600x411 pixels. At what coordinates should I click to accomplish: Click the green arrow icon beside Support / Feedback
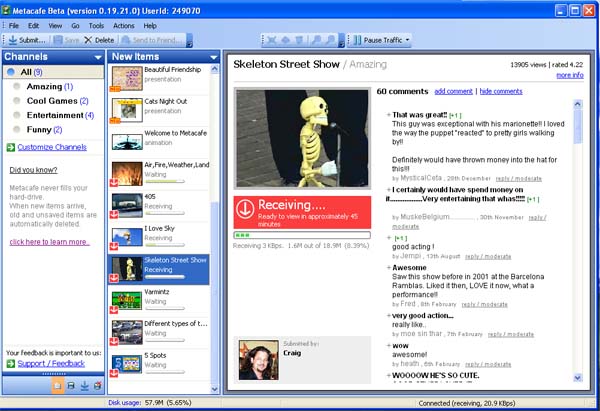click(11, 364)
